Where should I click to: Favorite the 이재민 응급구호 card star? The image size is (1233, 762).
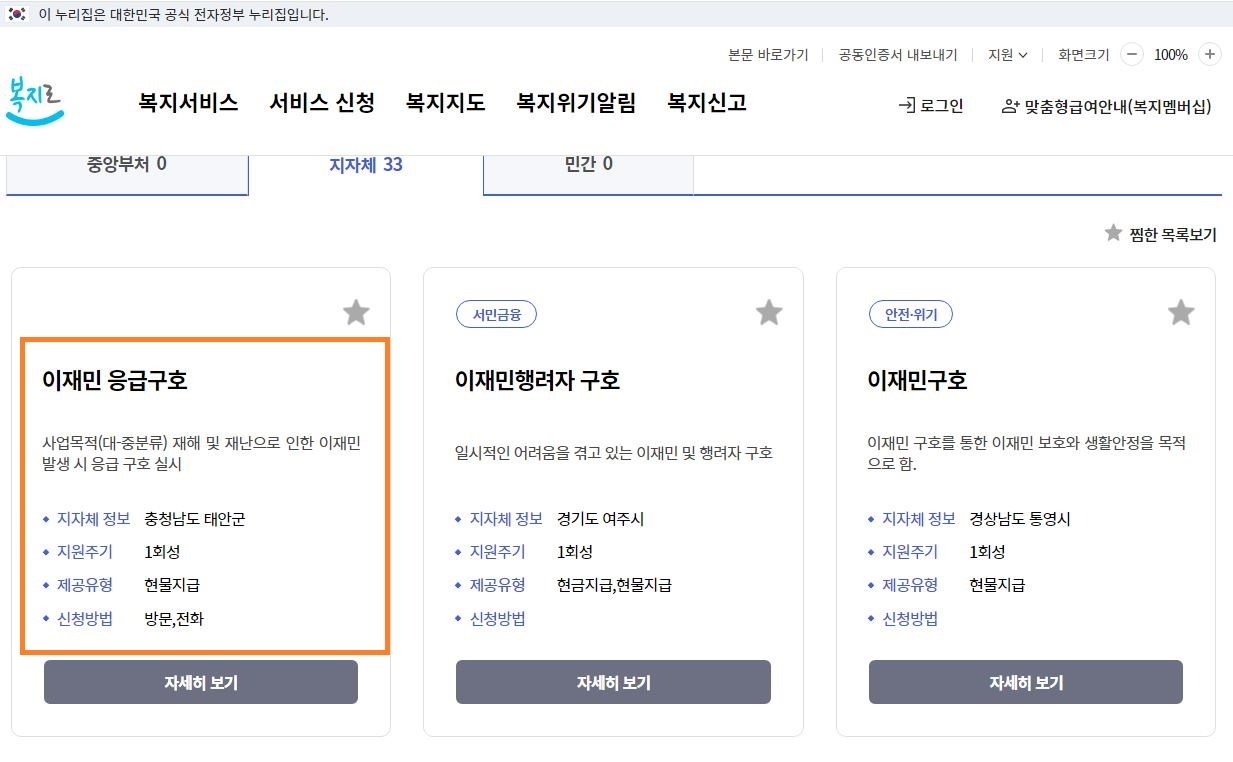[x=356, y=312]
